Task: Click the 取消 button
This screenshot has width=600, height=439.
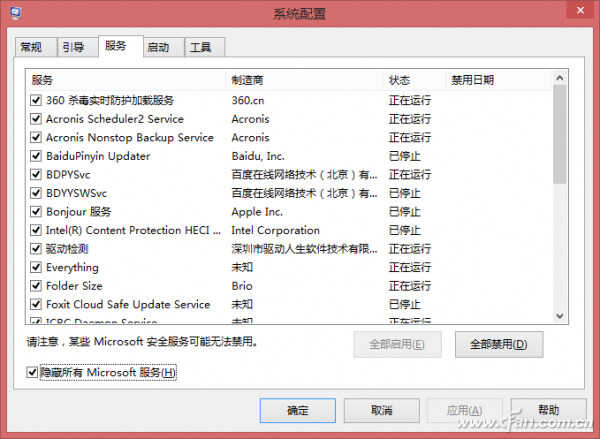Action: coord(382,411)
